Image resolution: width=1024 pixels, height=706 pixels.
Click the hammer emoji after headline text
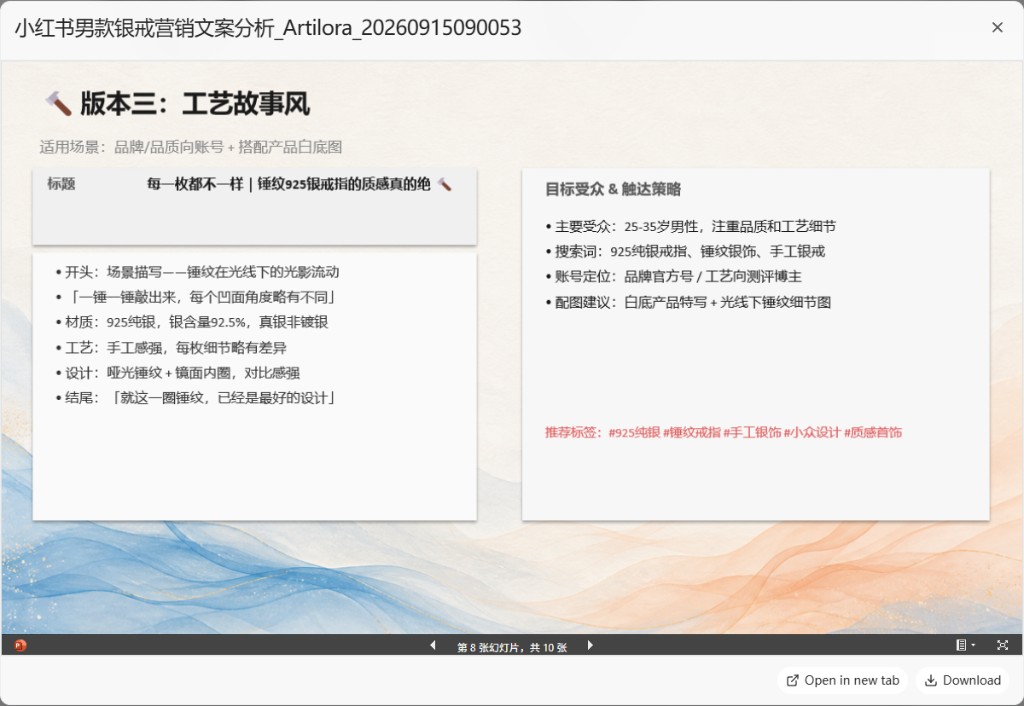click(444, 184)
